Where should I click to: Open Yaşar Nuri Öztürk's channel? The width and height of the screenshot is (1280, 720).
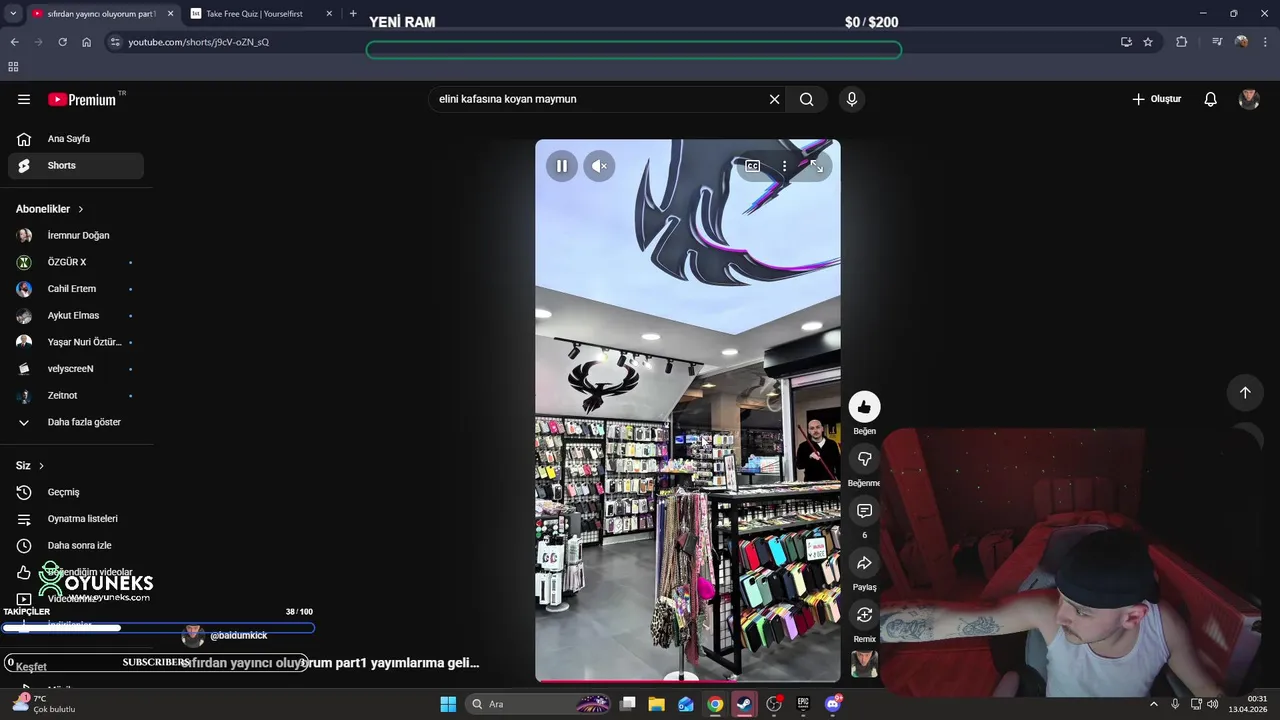76,342
